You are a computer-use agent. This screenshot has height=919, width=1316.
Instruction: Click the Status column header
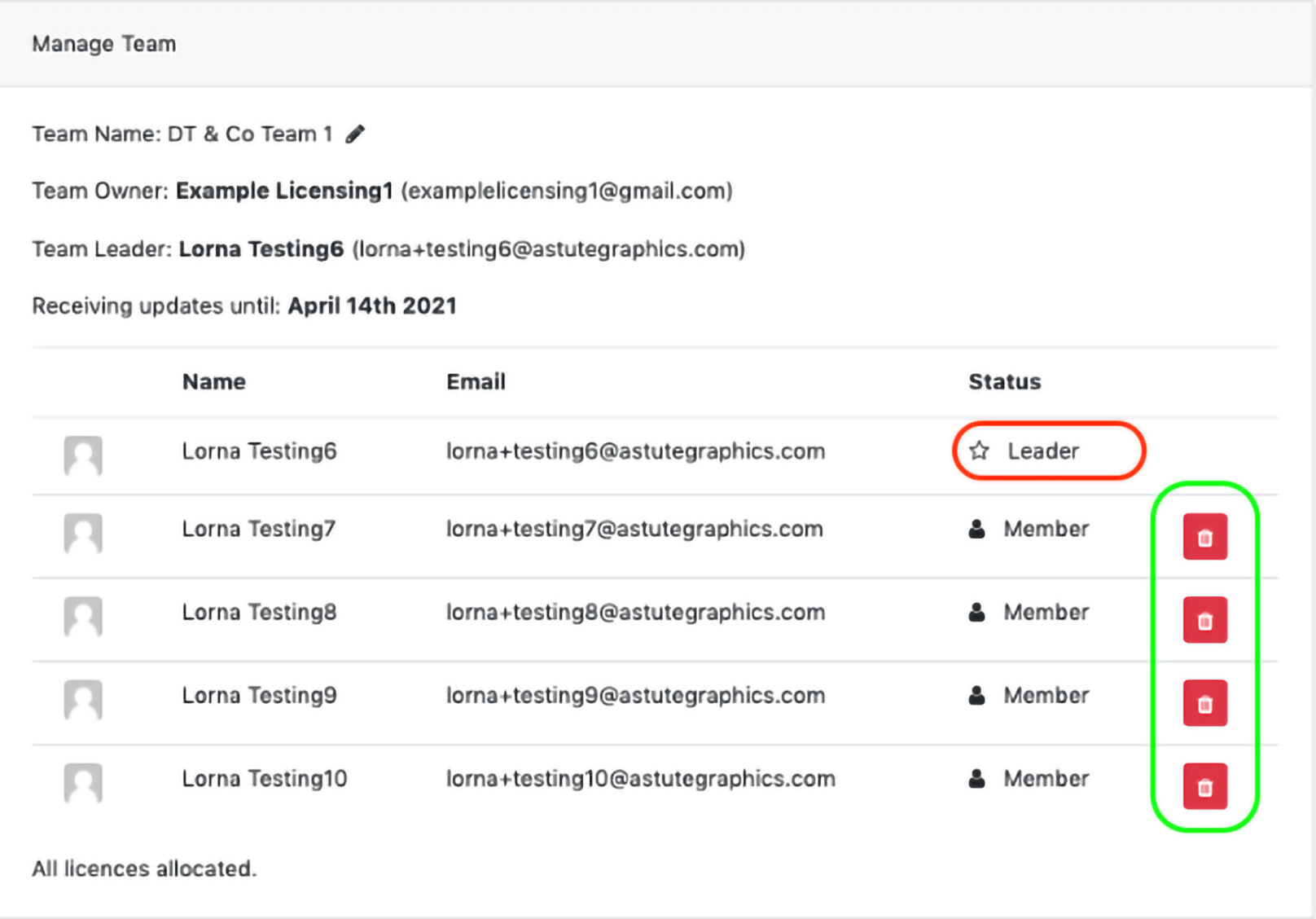coord(1004,382)
